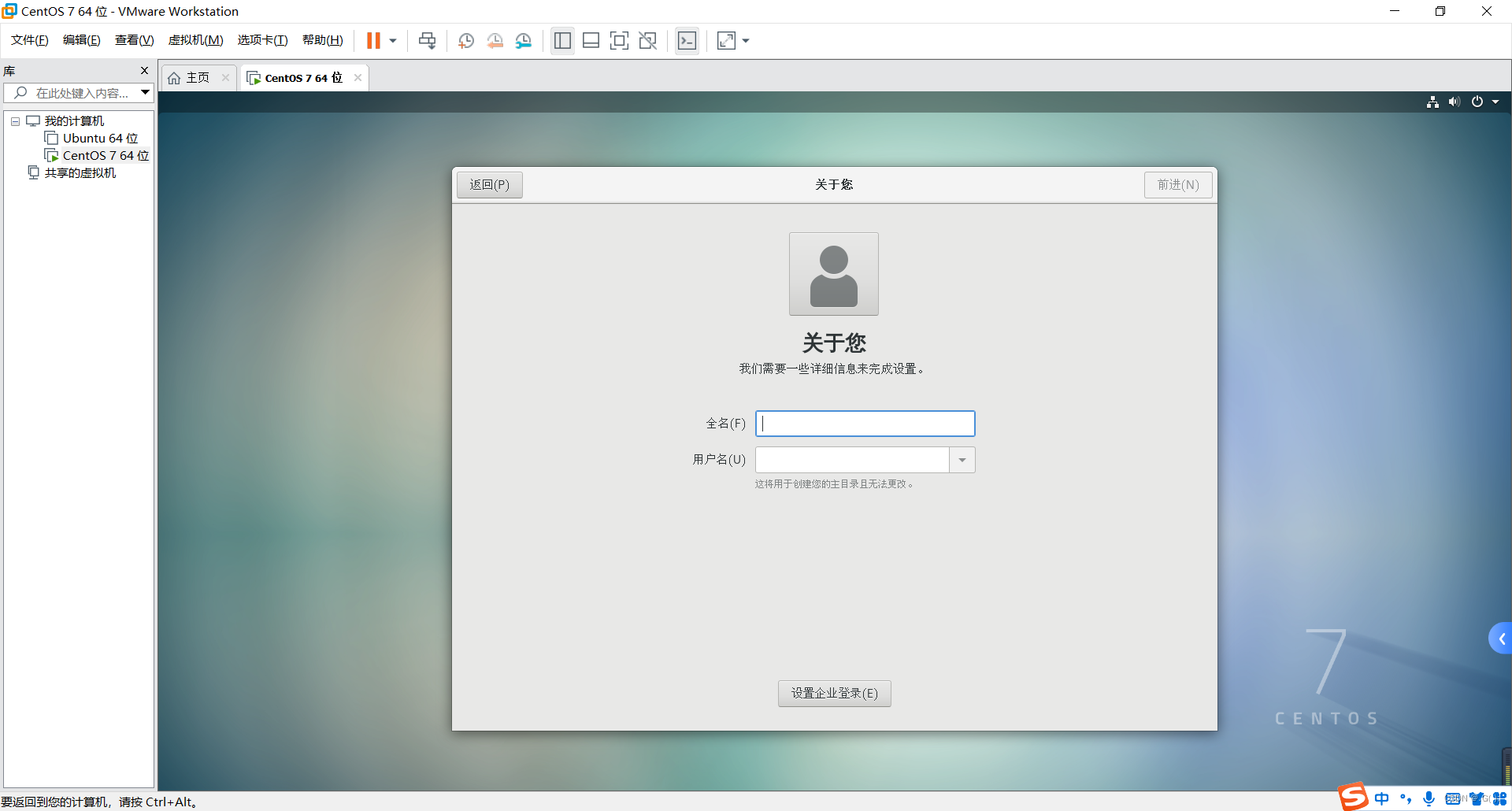The width and height of the screenshot is (1512, 811).
Task: Select Ubuntu 64 位 virtual machine
Action: tap(100, 139)
